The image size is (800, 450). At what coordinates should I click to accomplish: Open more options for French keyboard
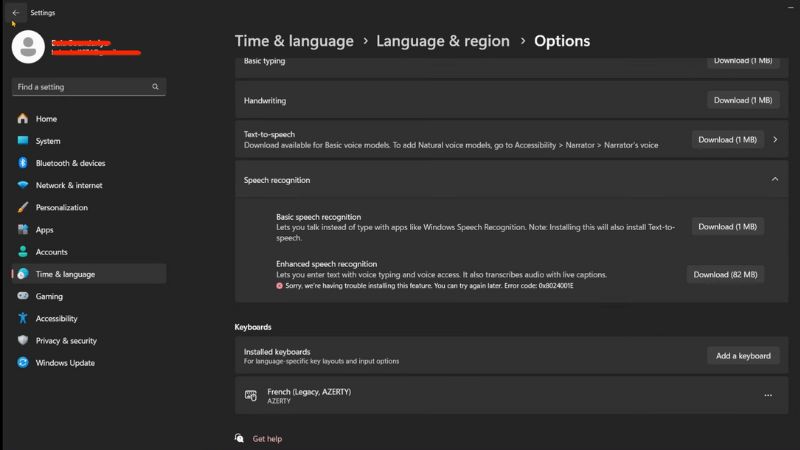click(768, 396)
